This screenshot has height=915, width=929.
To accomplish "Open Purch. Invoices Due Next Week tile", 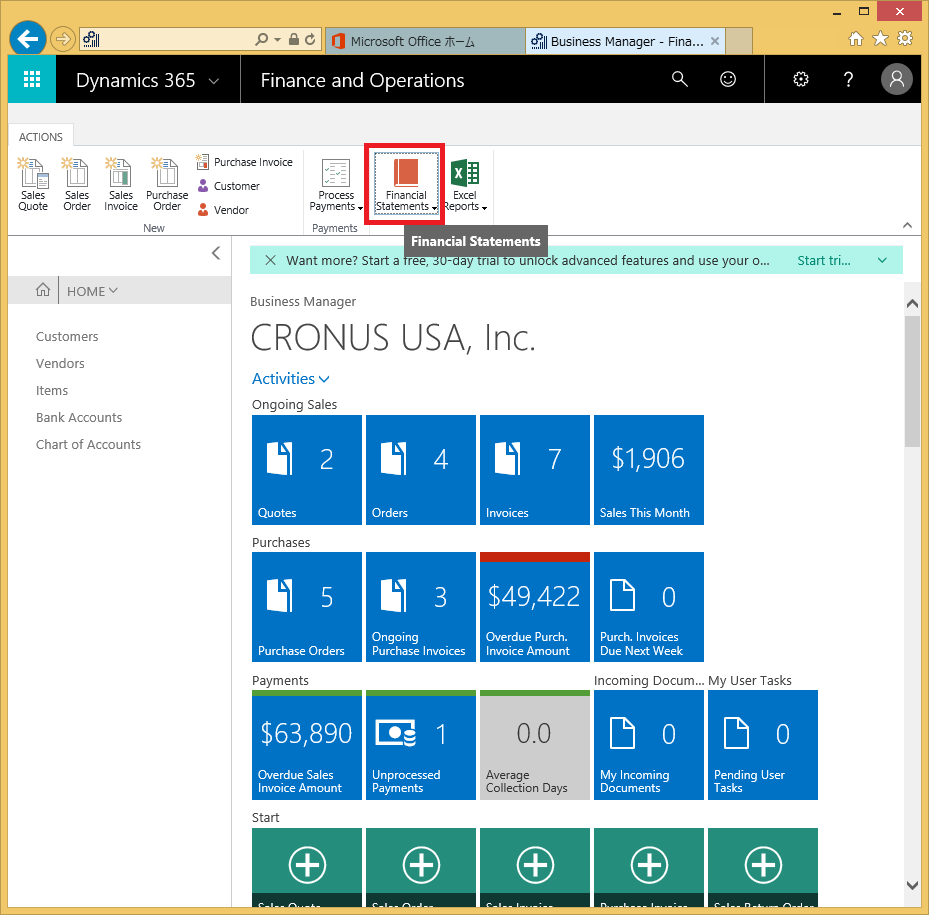I will (649, 607).
